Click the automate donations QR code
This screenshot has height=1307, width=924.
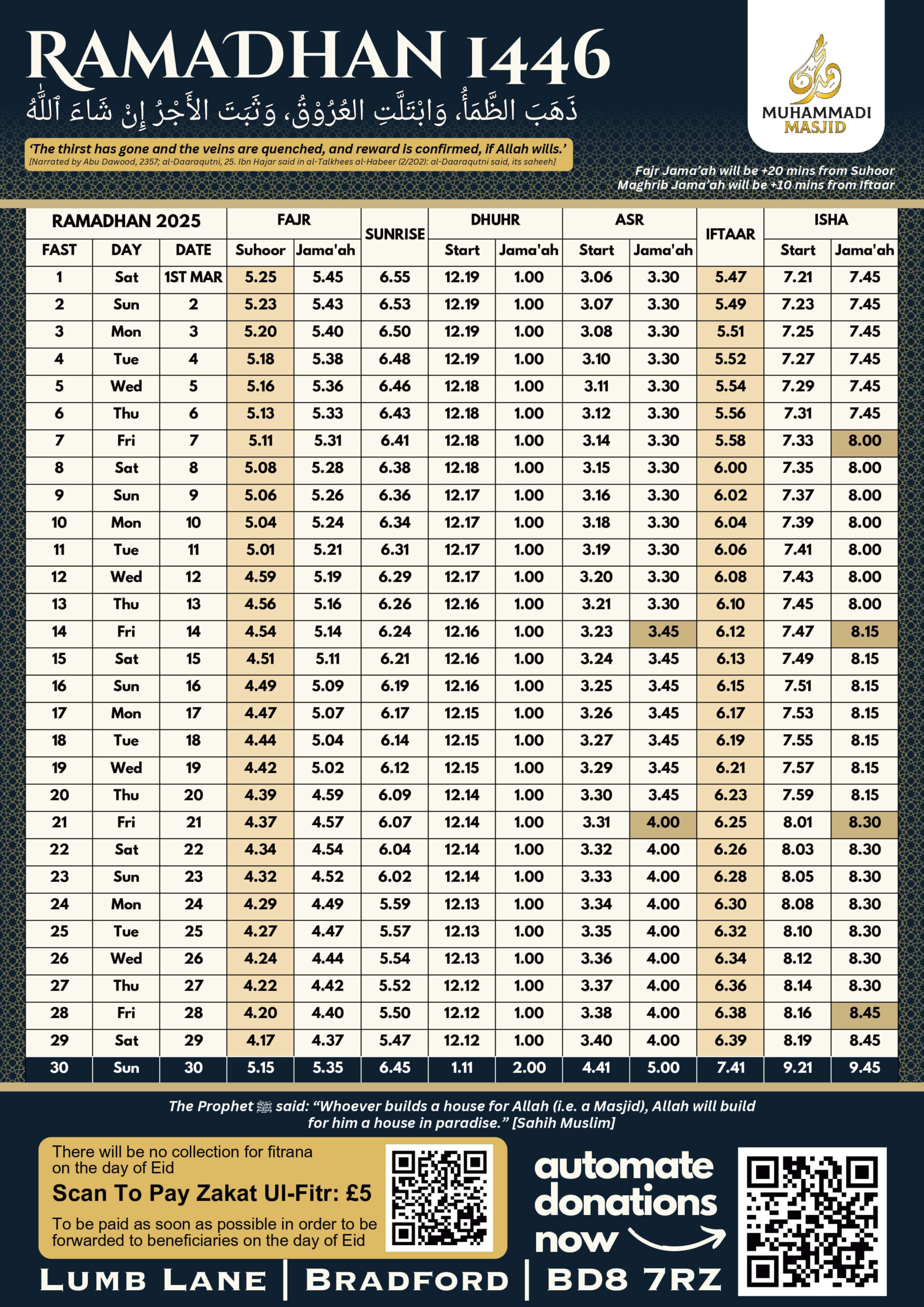click(812, 1222)
